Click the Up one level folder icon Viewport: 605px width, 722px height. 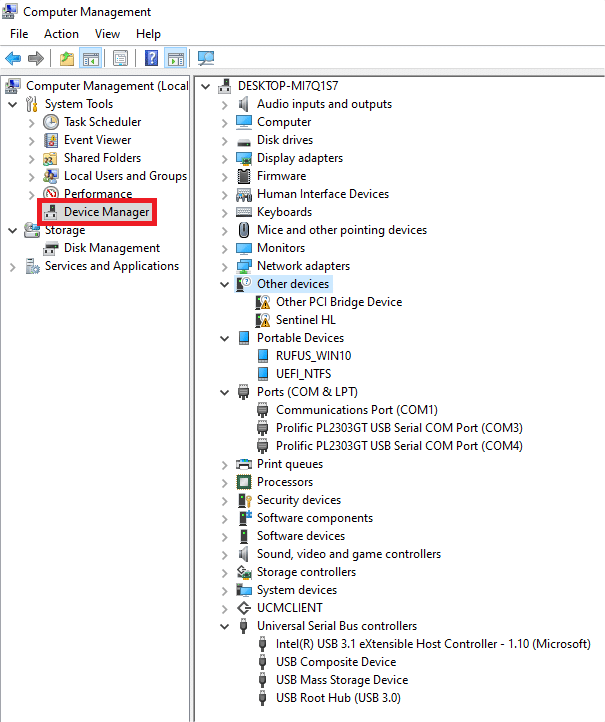coord(67,58)
